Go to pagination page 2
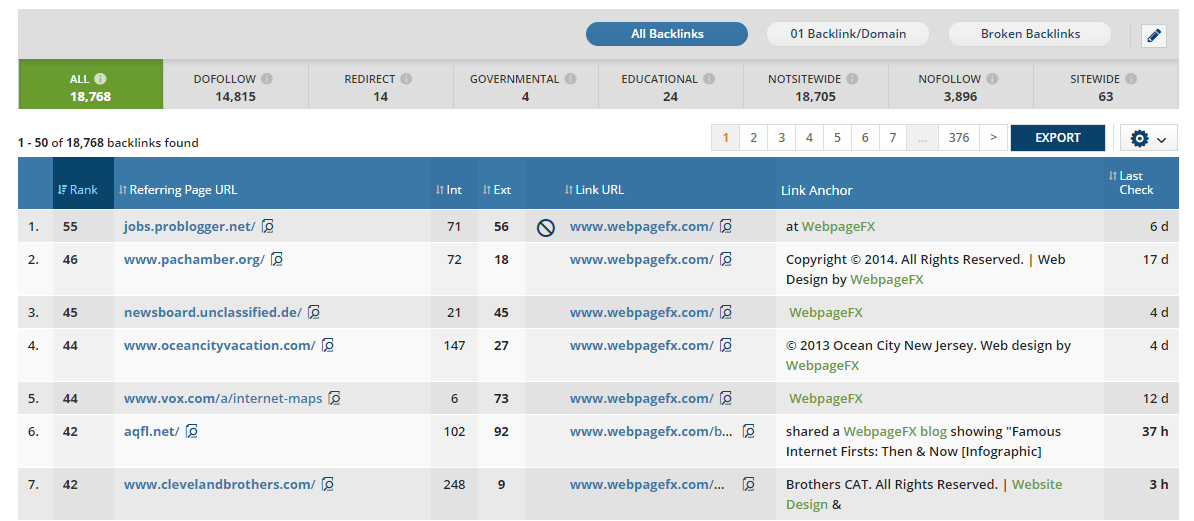This screenshot has width=1194, height=521. point(753,138)
